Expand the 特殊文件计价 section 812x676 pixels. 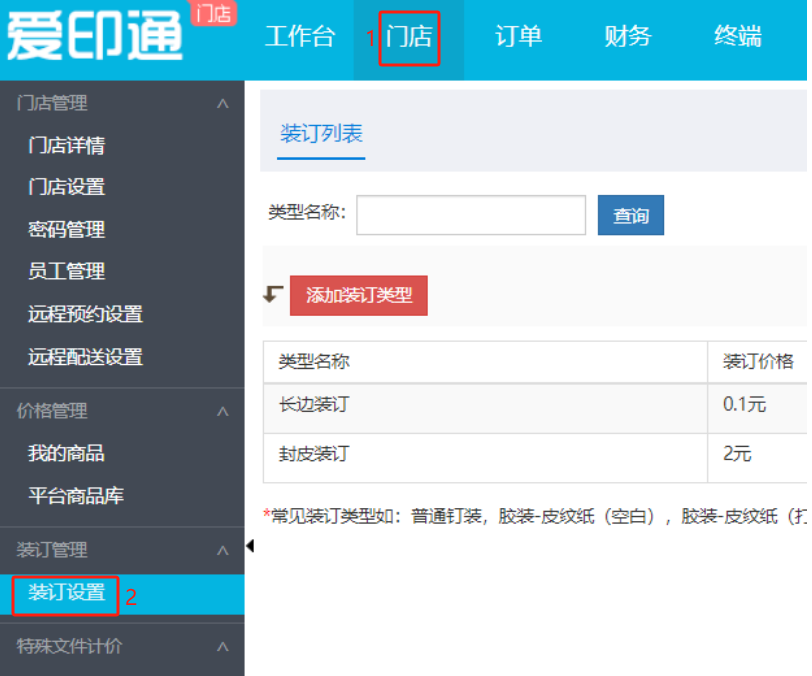[x=222, y=647]
